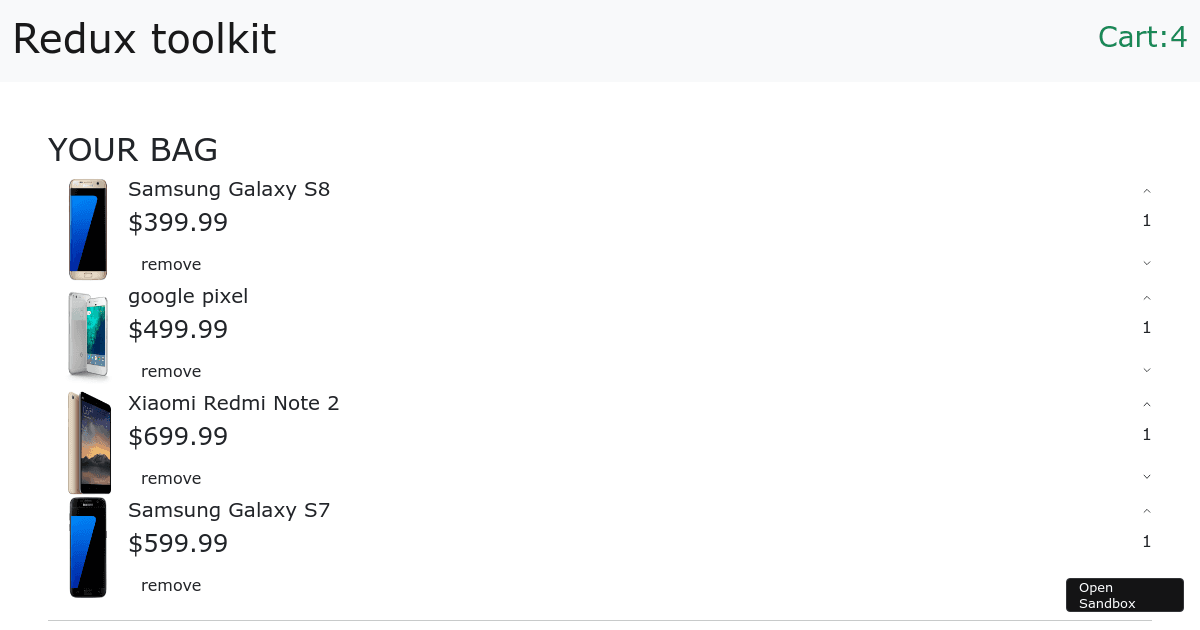
Task: Decrease Samsung Galaxy S8 quantity with down chevron
Action: pos(1147,263)
